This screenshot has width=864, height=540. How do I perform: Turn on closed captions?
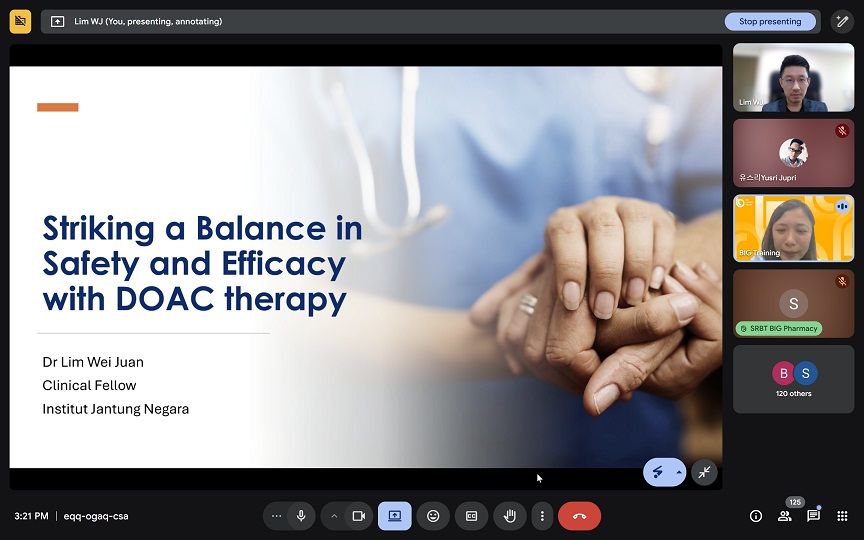(471, 516)
